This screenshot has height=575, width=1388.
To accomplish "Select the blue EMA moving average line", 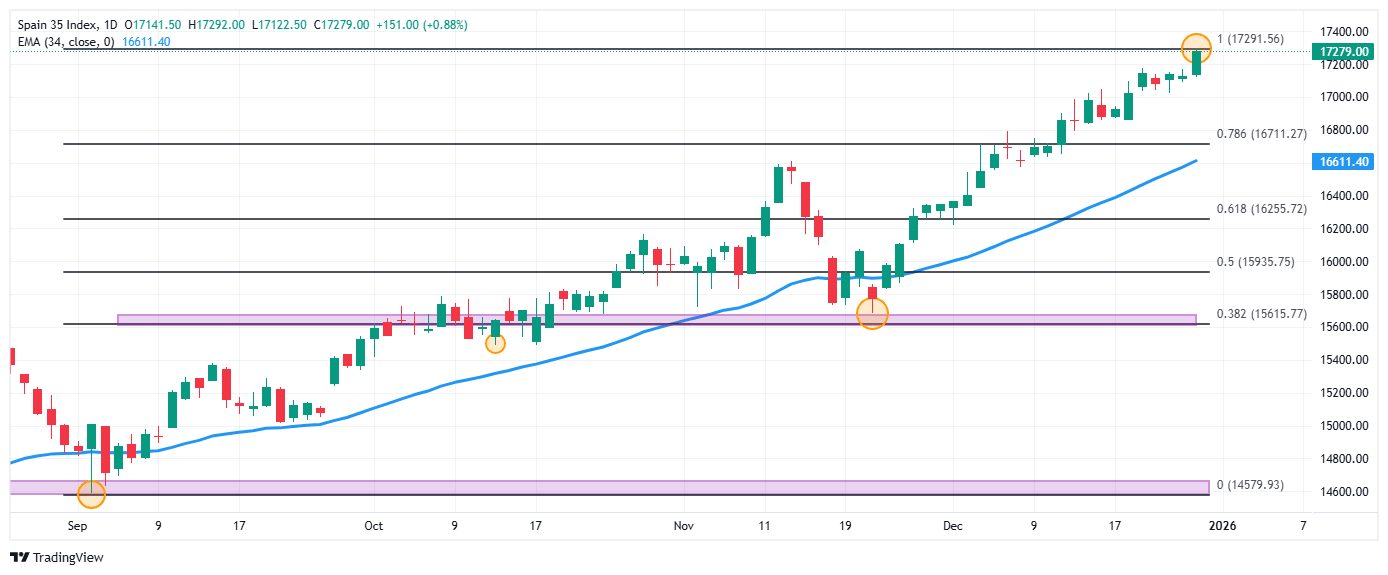I will (x=1000, y=243).
